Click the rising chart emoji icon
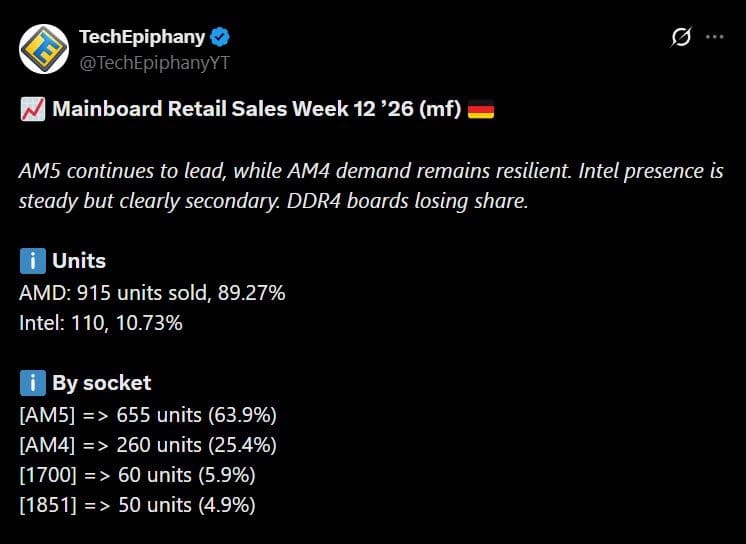This screenshot has width=746, height=544. (x=30, y=109)
